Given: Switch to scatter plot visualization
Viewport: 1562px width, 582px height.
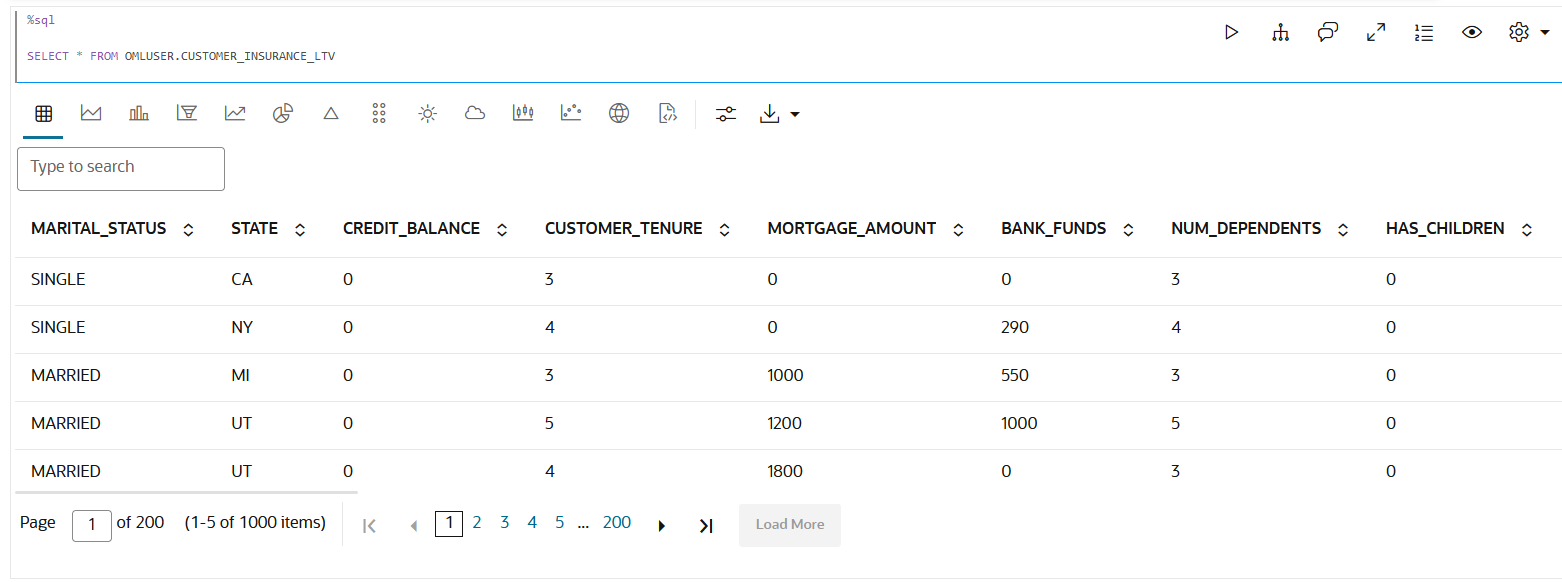Looking at the screenshot, I should click(x=571, y=114).
